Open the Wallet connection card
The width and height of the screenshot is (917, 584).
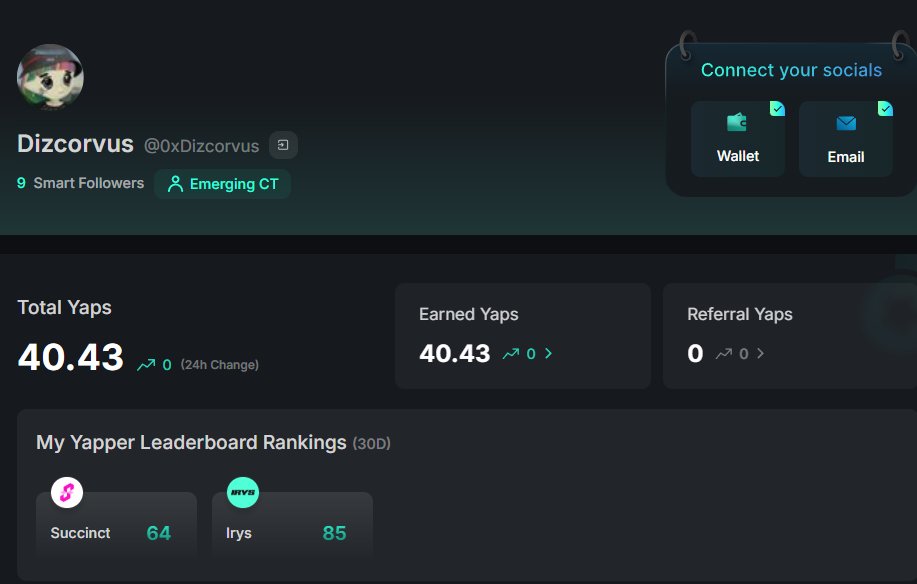pyautogui.click(x=737, y=139)
